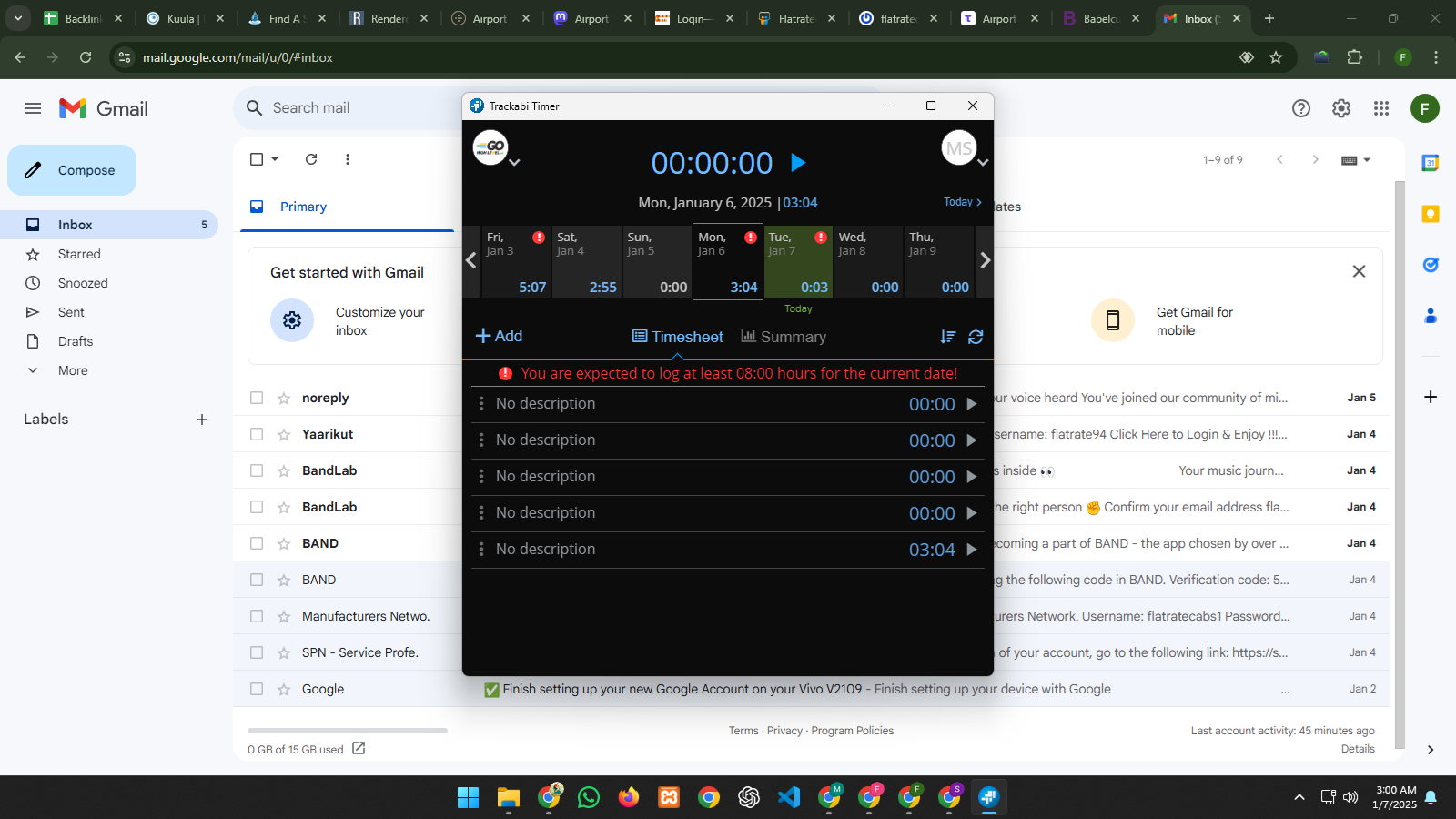Open the Gmail main menu hamburger icon
This screenshot has width=1456, height=819.
point(33,108)
